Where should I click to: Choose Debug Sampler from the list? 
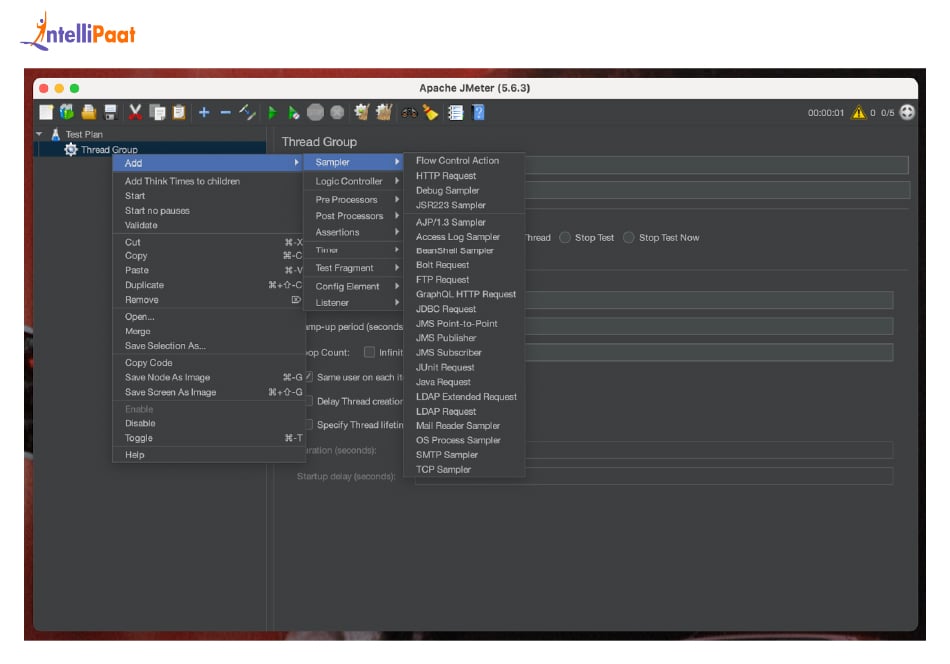463,190
